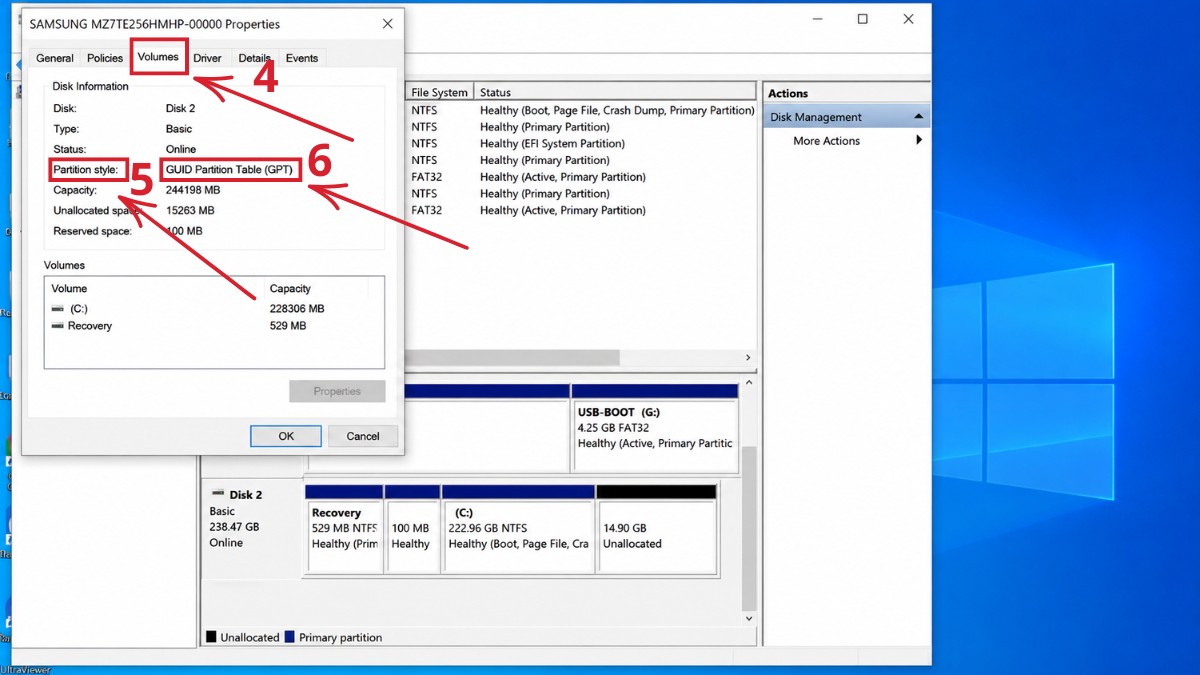Select the (C:) 222.96 GB NTFS partition block
The height and width of the screenshot is (675, 1200).
(518, 529)
